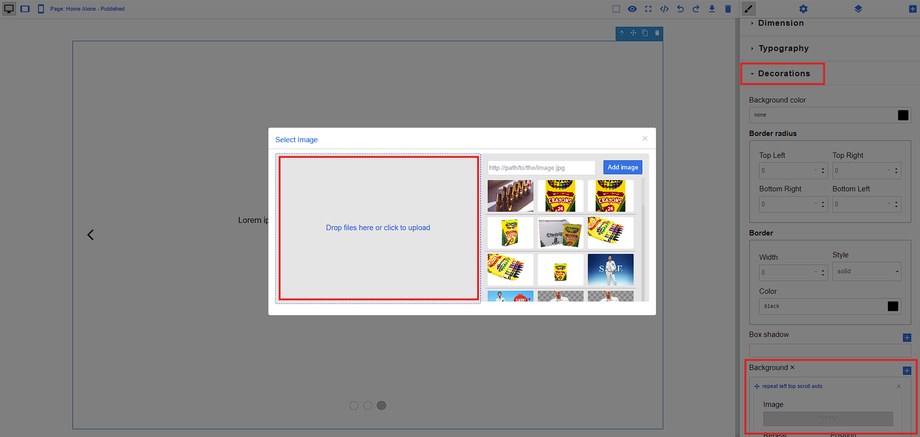Open Top Right radius unit dropdown
This screenshot has width=920, height=437.
(x=889, y=171)
